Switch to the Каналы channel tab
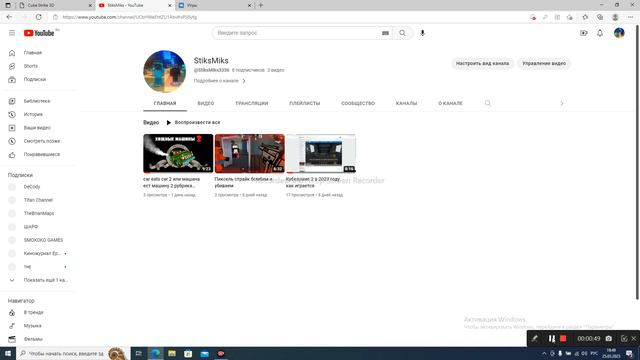Image resolution: width=640 pixels, height=360 pixels. (407, 103)
